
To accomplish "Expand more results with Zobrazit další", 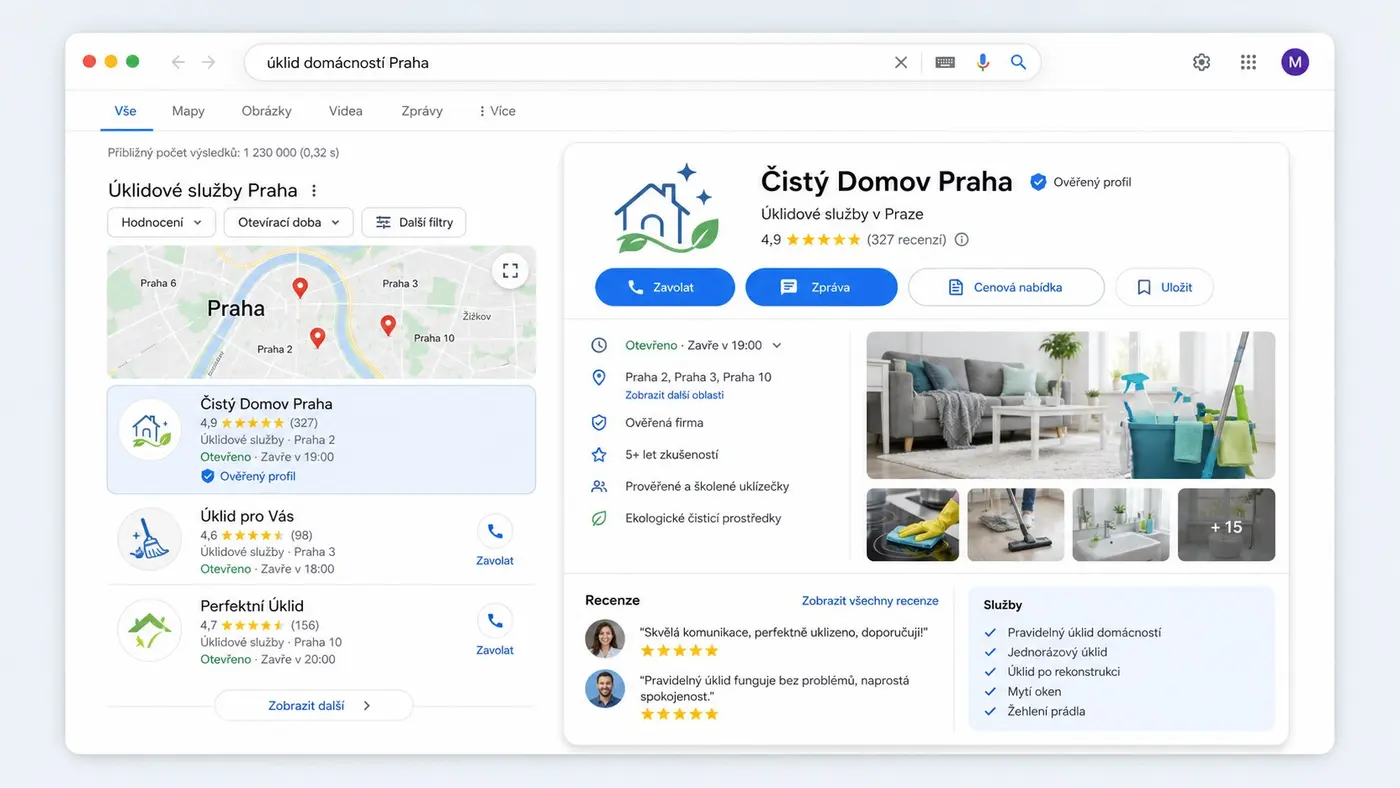I will coord(314,705).
